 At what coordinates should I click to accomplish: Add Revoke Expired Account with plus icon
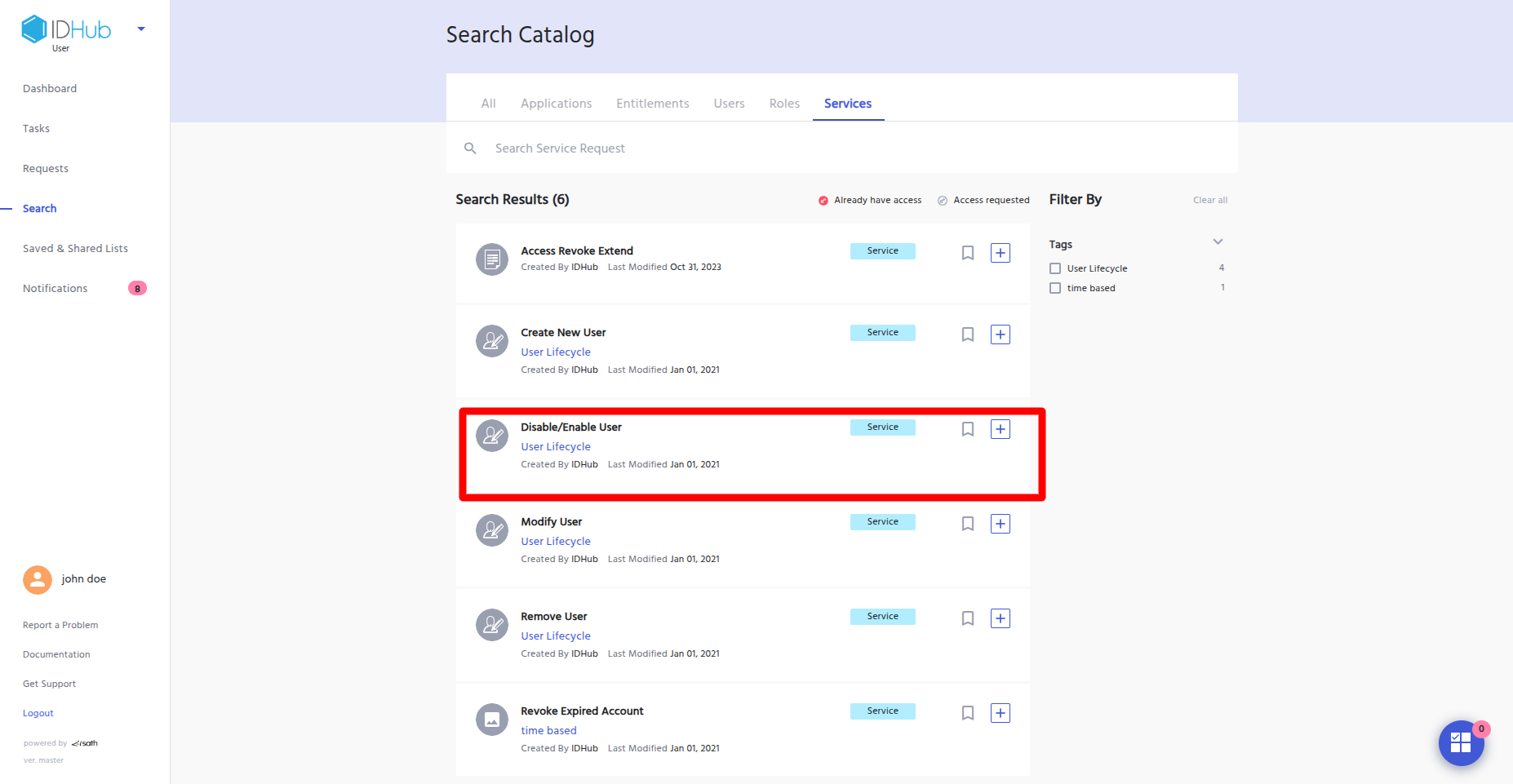pyautogui.click(x=1000, y=713)
